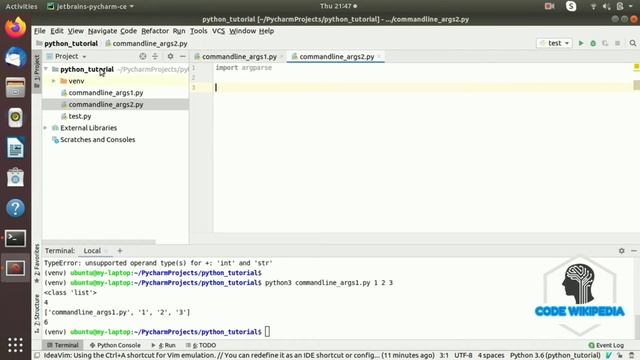Change the UTF-8 file encoding
Image resolution: width=640 pixels, height=360 pixels.
pos(463,356)
